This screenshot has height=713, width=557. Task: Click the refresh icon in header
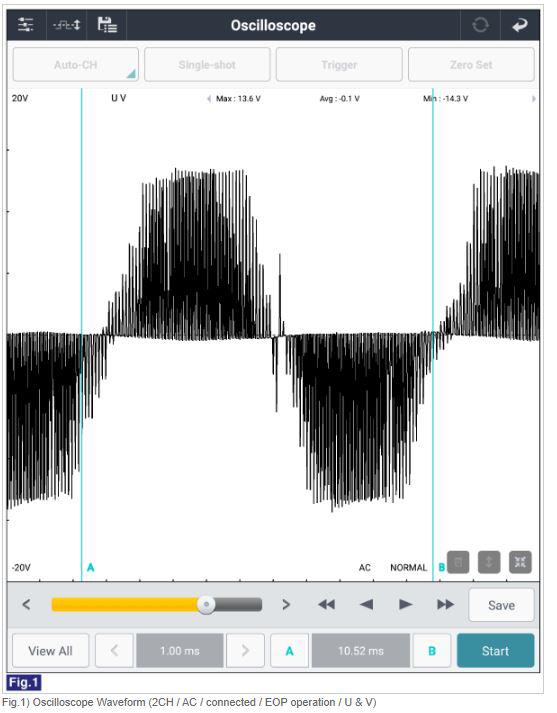[x=480, y=25]
